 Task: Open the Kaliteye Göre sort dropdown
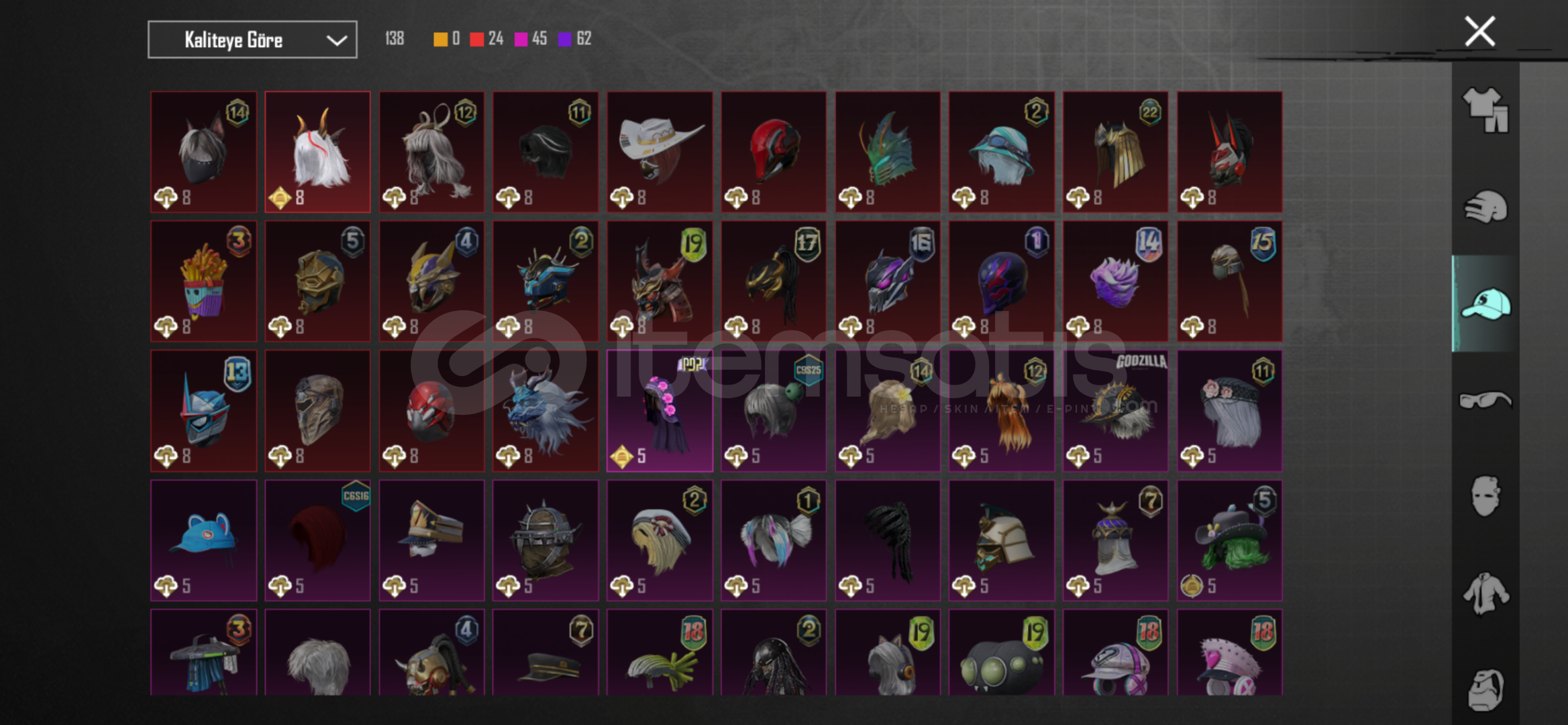(252, 40)
